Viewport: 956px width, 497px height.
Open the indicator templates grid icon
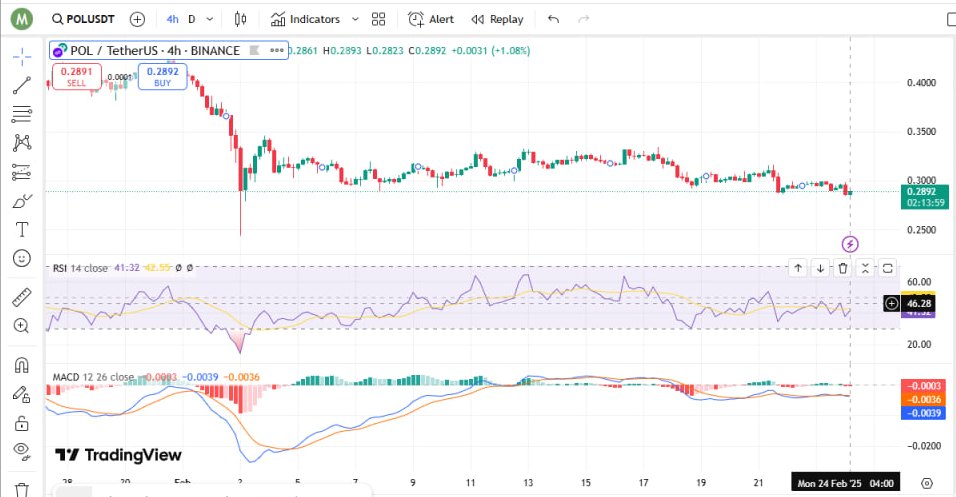click(x=379, y=20)
